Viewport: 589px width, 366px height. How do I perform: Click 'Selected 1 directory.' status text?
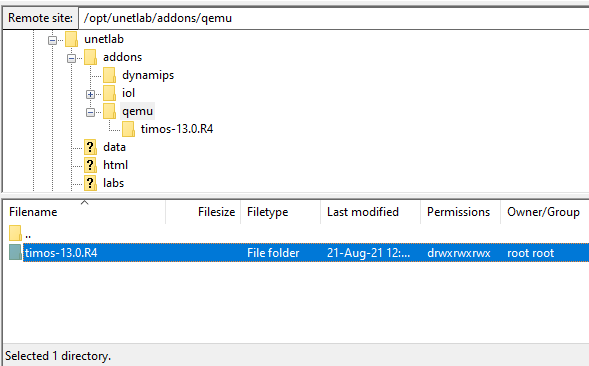(58, 355)
